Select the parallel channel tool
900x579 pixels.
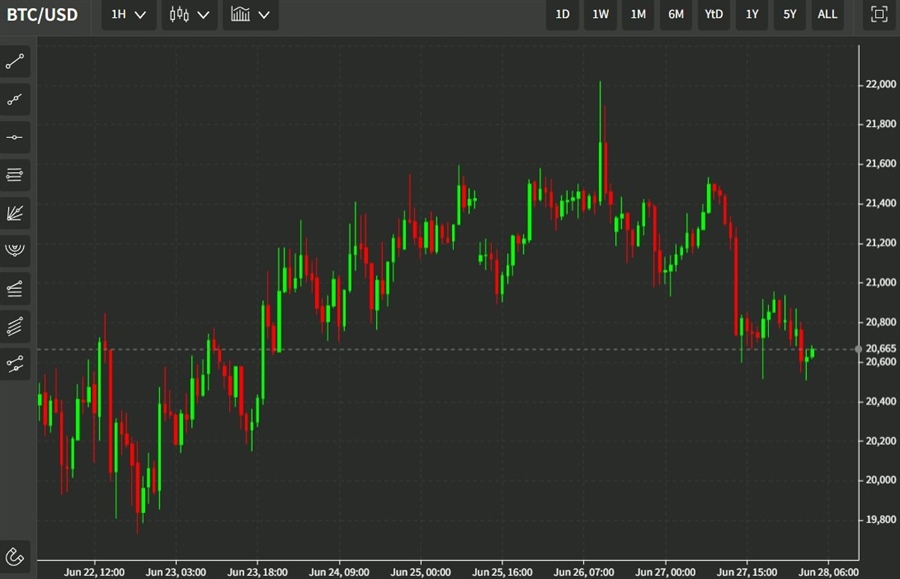pos(15,325)
